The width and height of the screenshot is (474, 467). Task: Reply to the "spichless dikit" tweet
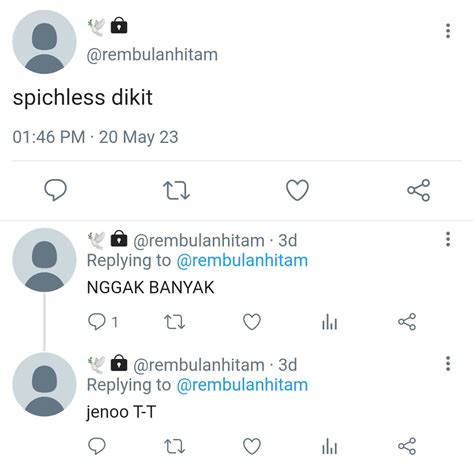point(55,190)
